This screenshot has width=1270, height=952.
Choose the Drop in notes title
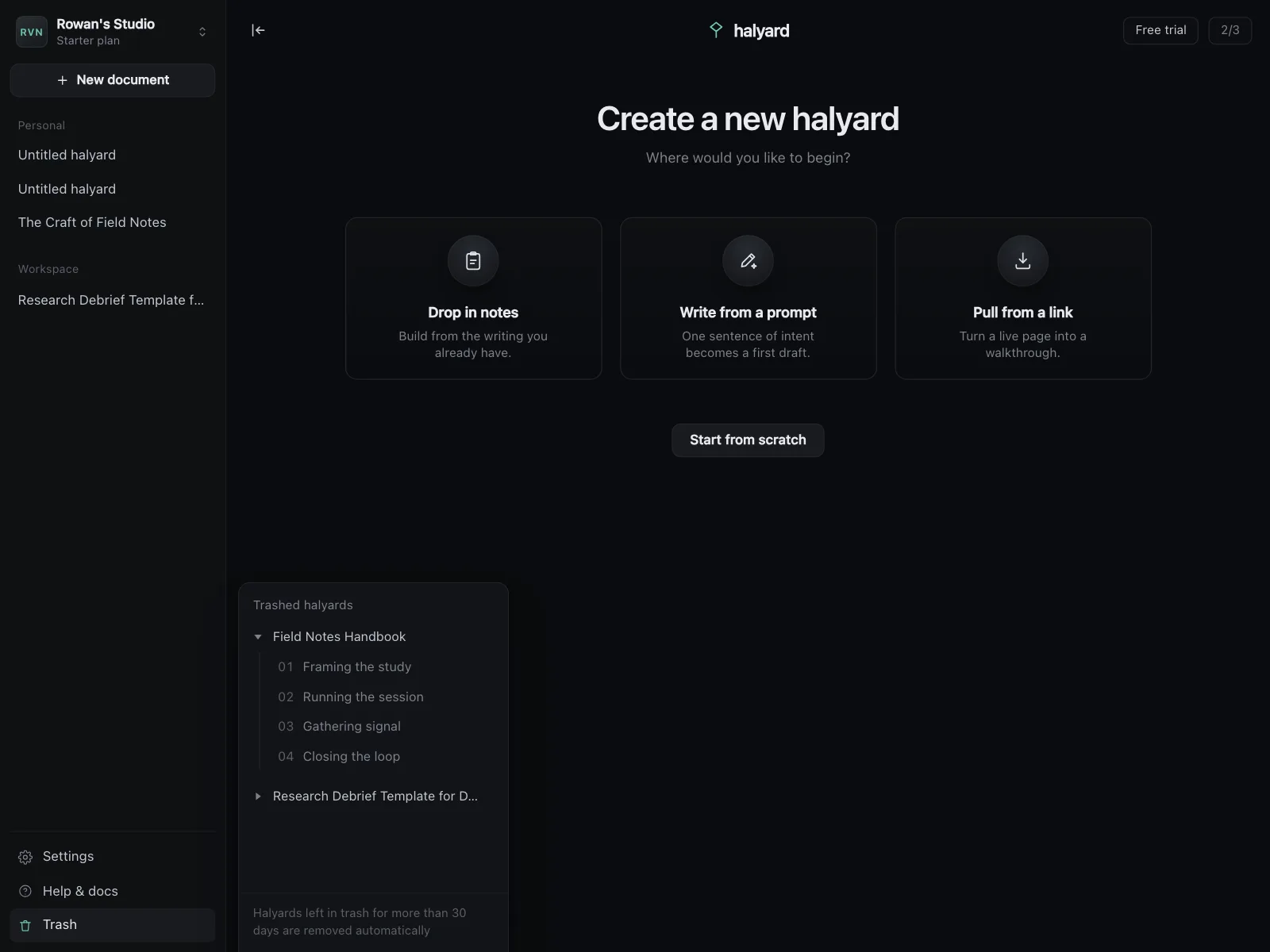pos(473,313)
